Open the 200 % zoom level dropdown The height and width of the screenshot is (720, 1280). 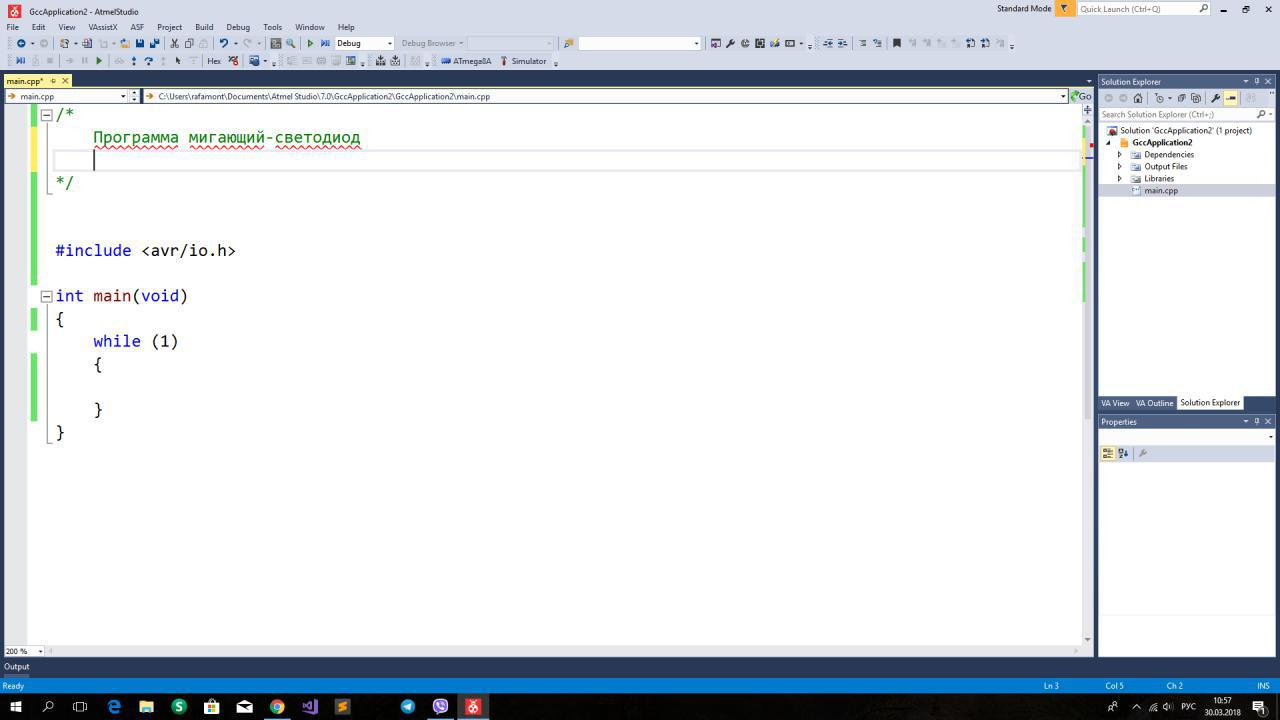coord(40,651)
